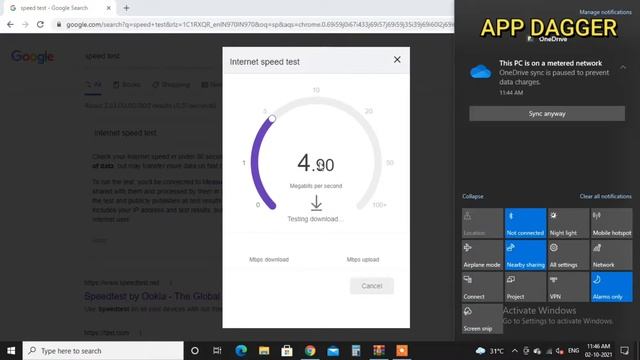Open a new Chrome tab
The height and width of the screenshot is (360, 640).
coord(126,8)
